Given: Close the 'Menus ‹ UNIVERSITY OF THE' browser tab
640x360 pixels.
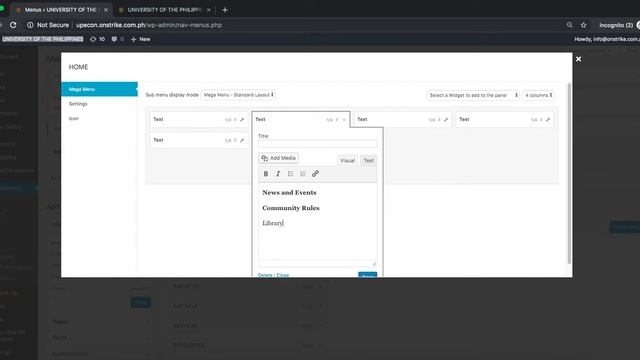Looking at the screenshot, I should click(x=106, y=10).
